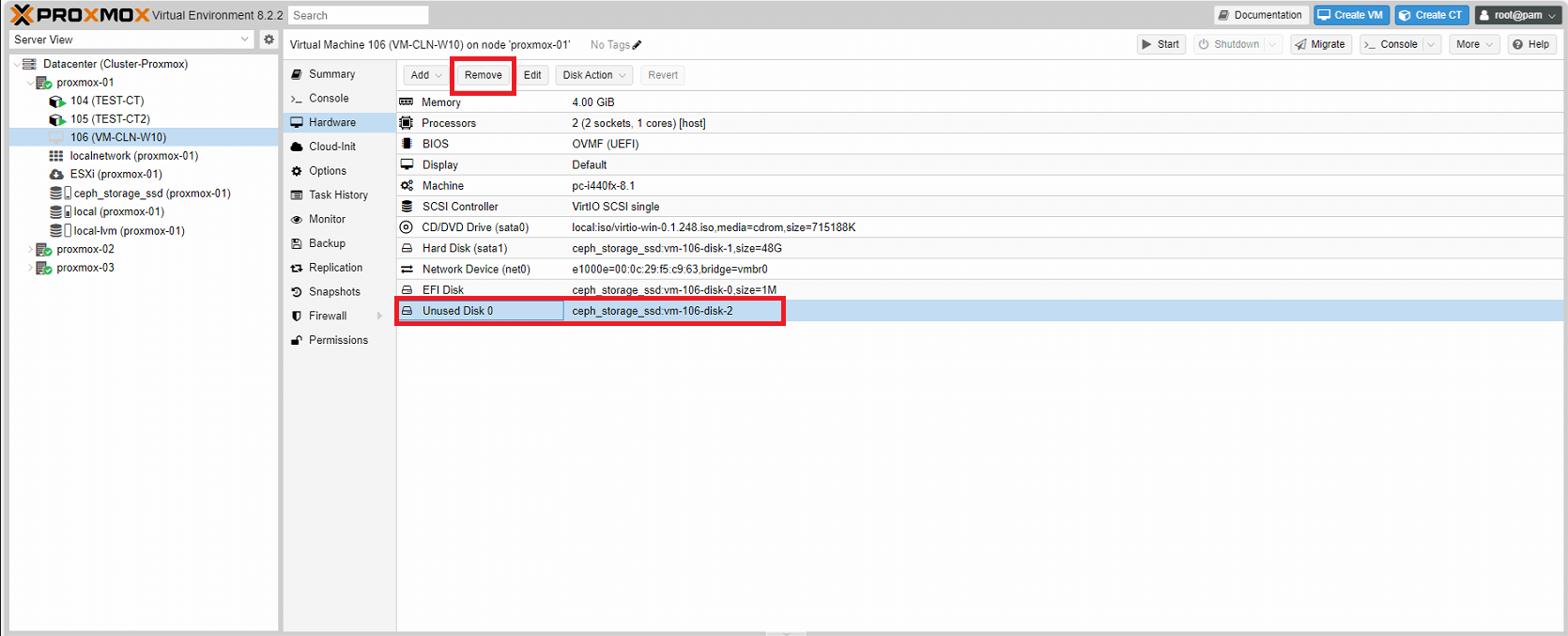
Task: Open the Shutdown dropdown arrow
Action: click(1272, 44)
